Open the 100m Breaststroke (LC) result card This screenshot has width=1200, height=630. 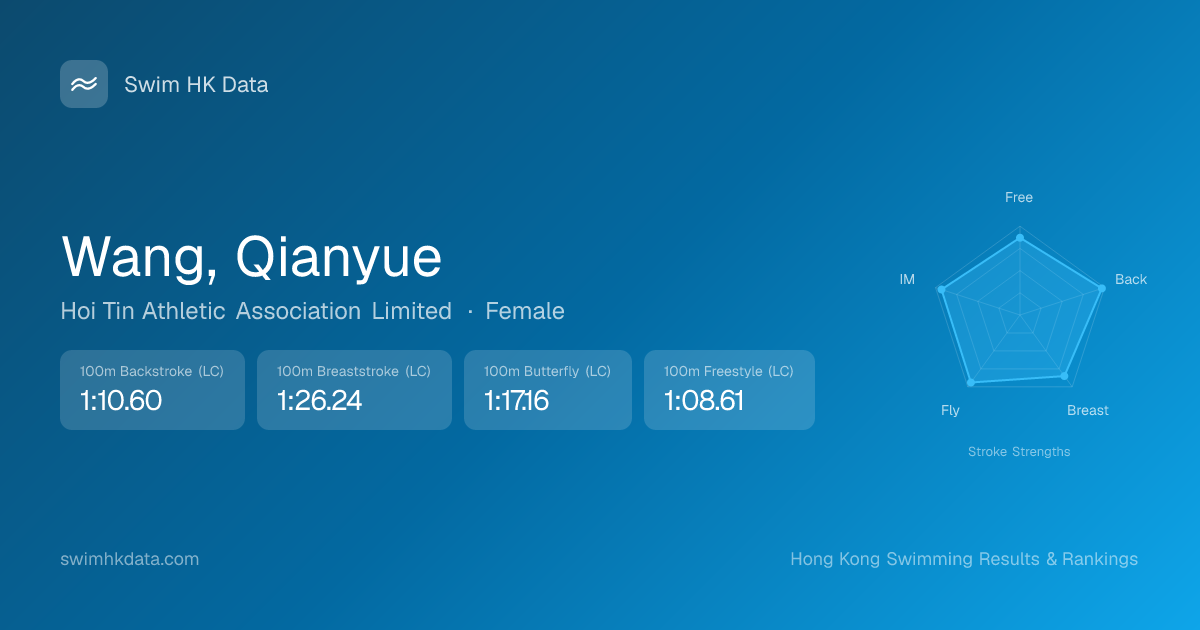point(354,390)
